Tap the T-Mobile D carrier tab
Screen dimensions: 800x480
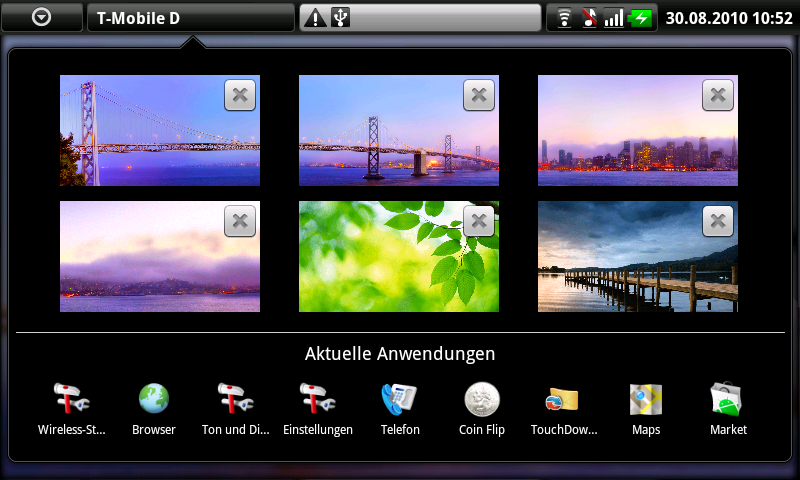(x=190, y=17)
